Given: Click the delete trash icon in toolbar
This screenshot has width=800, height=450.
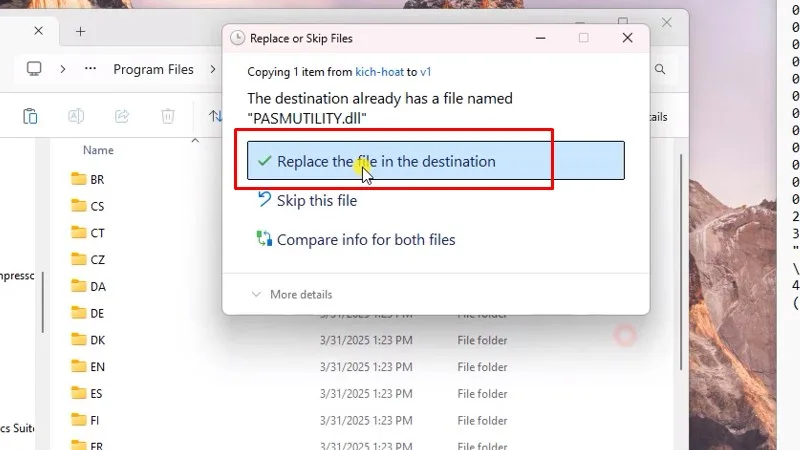Looking at the screenshot, I should tap(168, 116).
